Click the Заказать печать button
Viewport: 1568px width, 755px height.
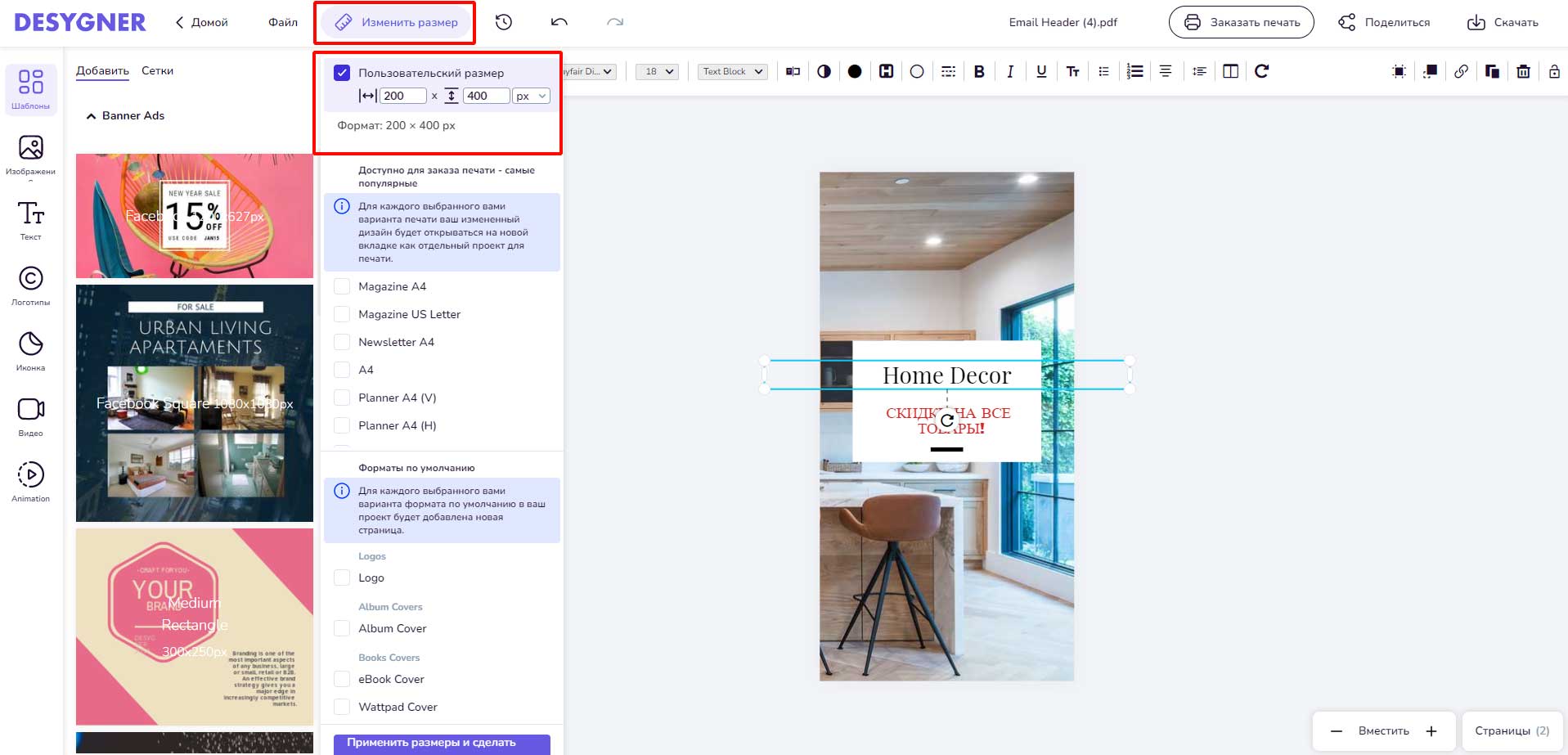pos(1241,22)
